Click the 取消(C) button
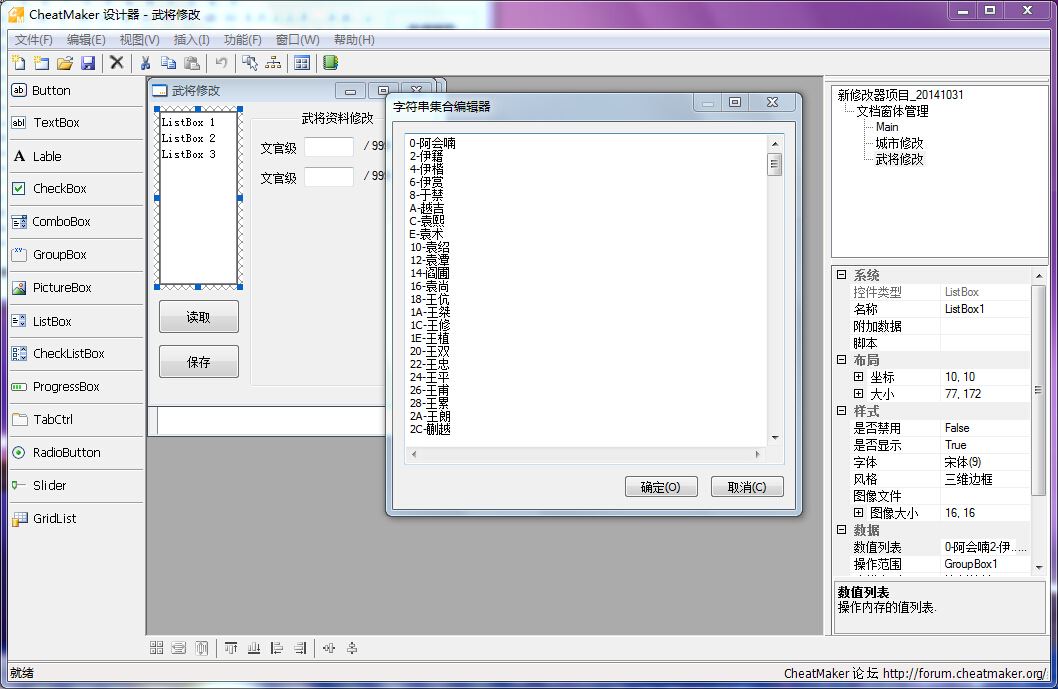Screen dimensions: 1058x689 click(746, 487)
